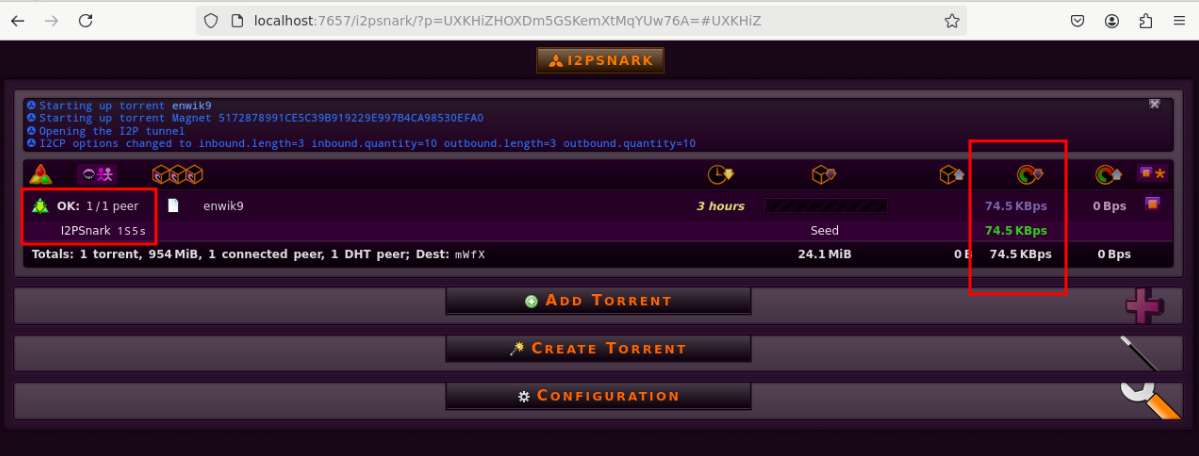The width and height of the screenshot is (1199, 456).
Task: Click the 'Starting up torrent enwik9' log line
Action: coord(125,106)
